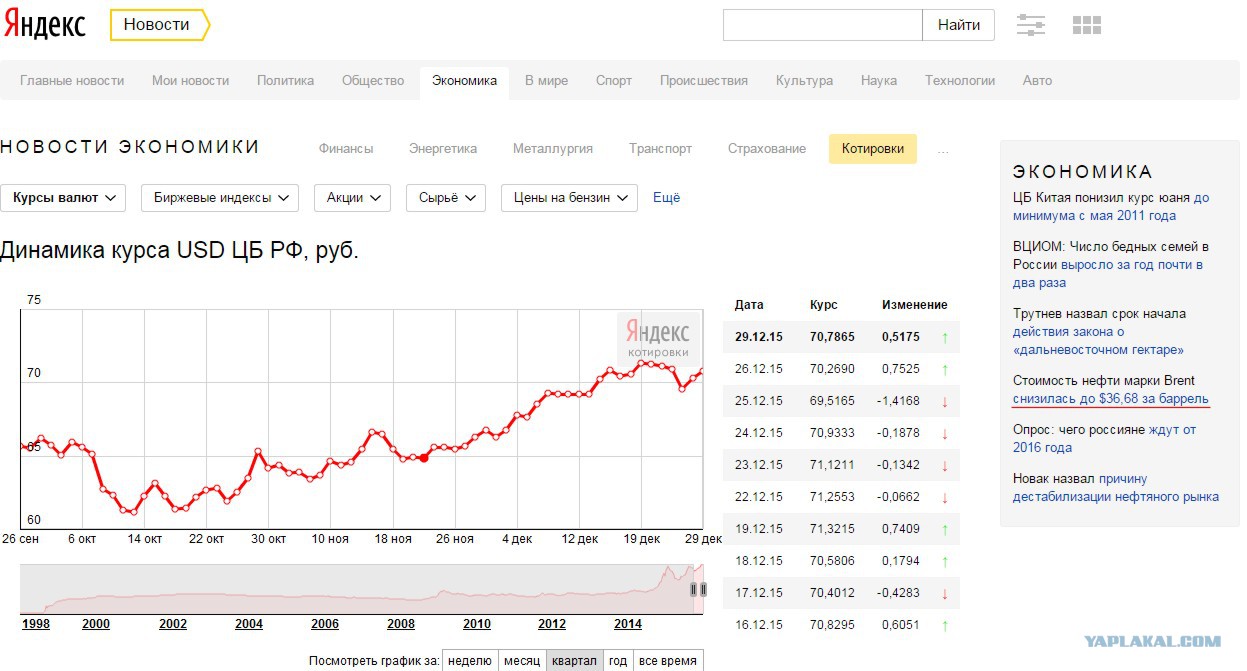The height and width of the screenshot is (671, 1247).
Task: Expand the Акции dropdown
Action: point(352,198)
